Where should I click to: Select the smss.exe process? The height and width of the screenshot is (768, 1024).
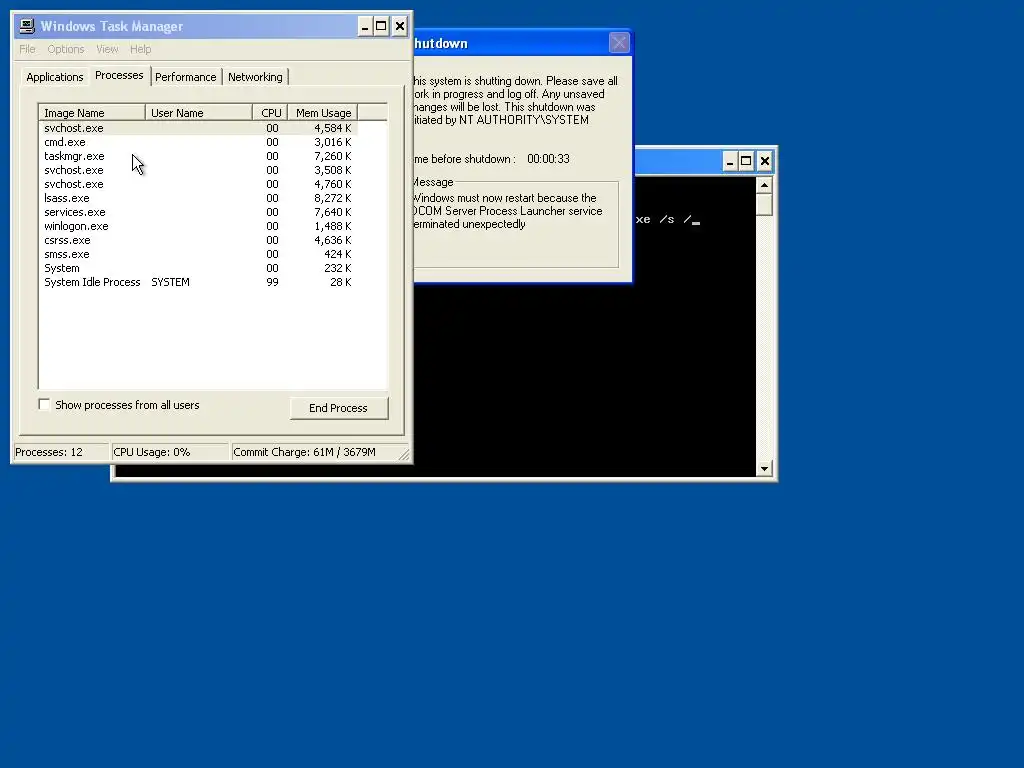click(x=199, y=254)
